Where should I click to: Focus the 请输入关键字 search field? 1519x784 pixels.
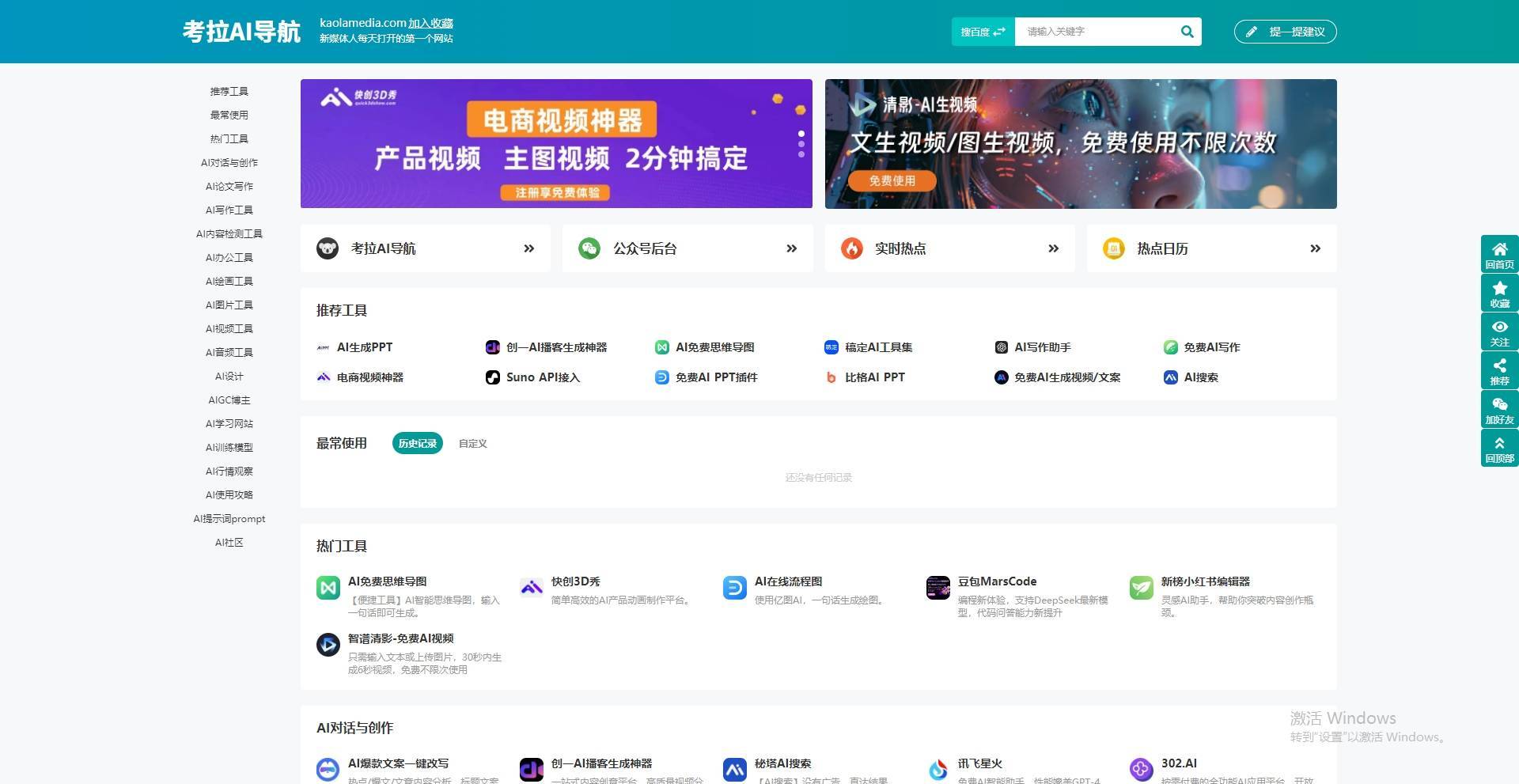1097,32
